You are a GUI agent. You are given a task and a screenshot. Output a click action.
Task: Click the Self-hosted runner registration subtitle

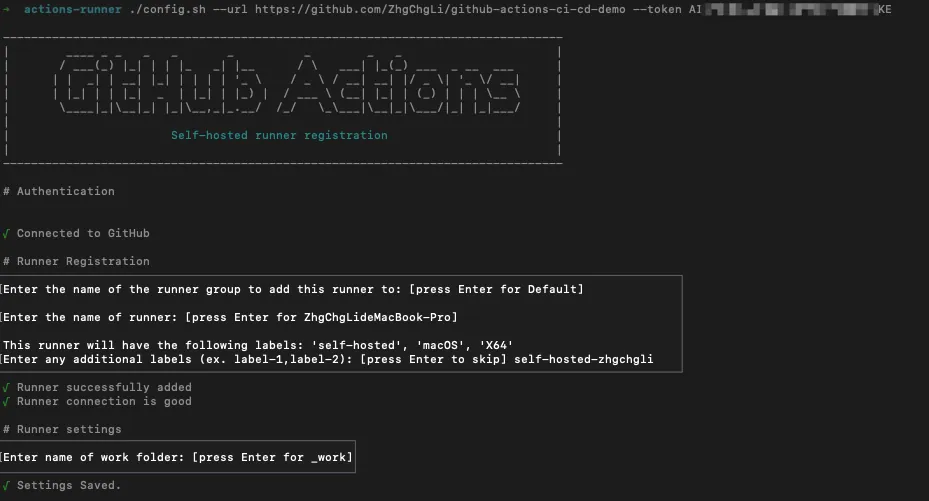tap(279, 135)
